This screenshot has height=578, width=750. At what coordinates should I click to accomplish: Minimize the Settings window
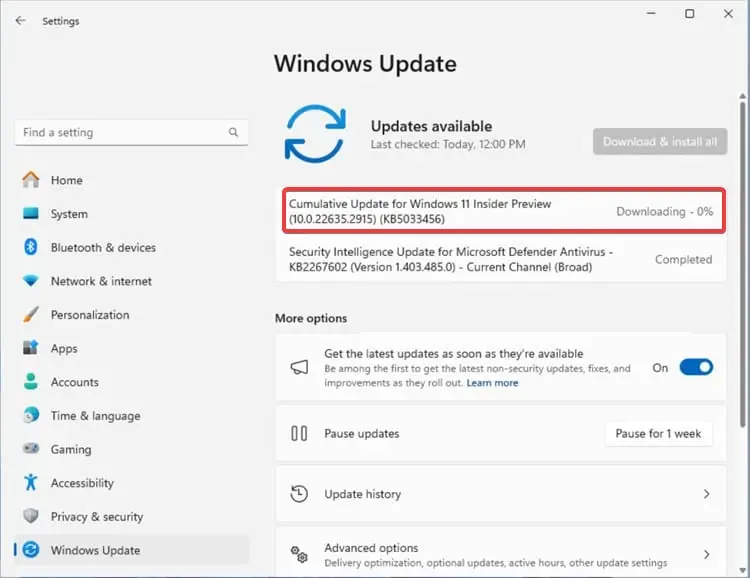pyautogui.click(x=651, y=14)
